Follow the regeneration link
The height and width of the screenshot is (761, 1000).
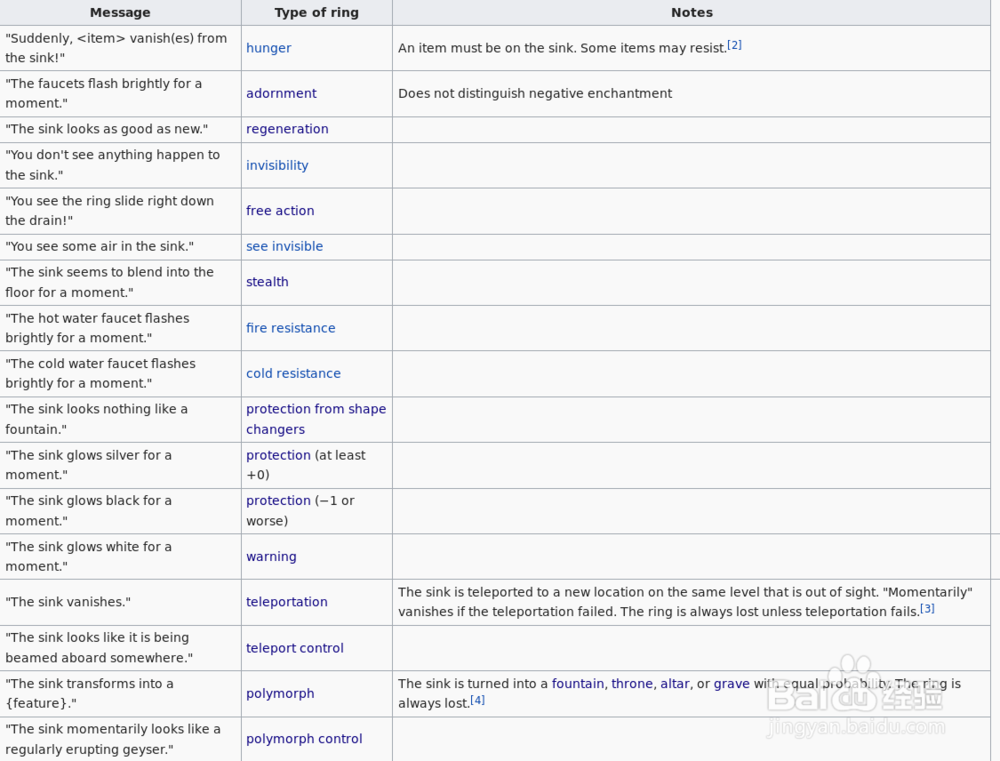[287, 129]
